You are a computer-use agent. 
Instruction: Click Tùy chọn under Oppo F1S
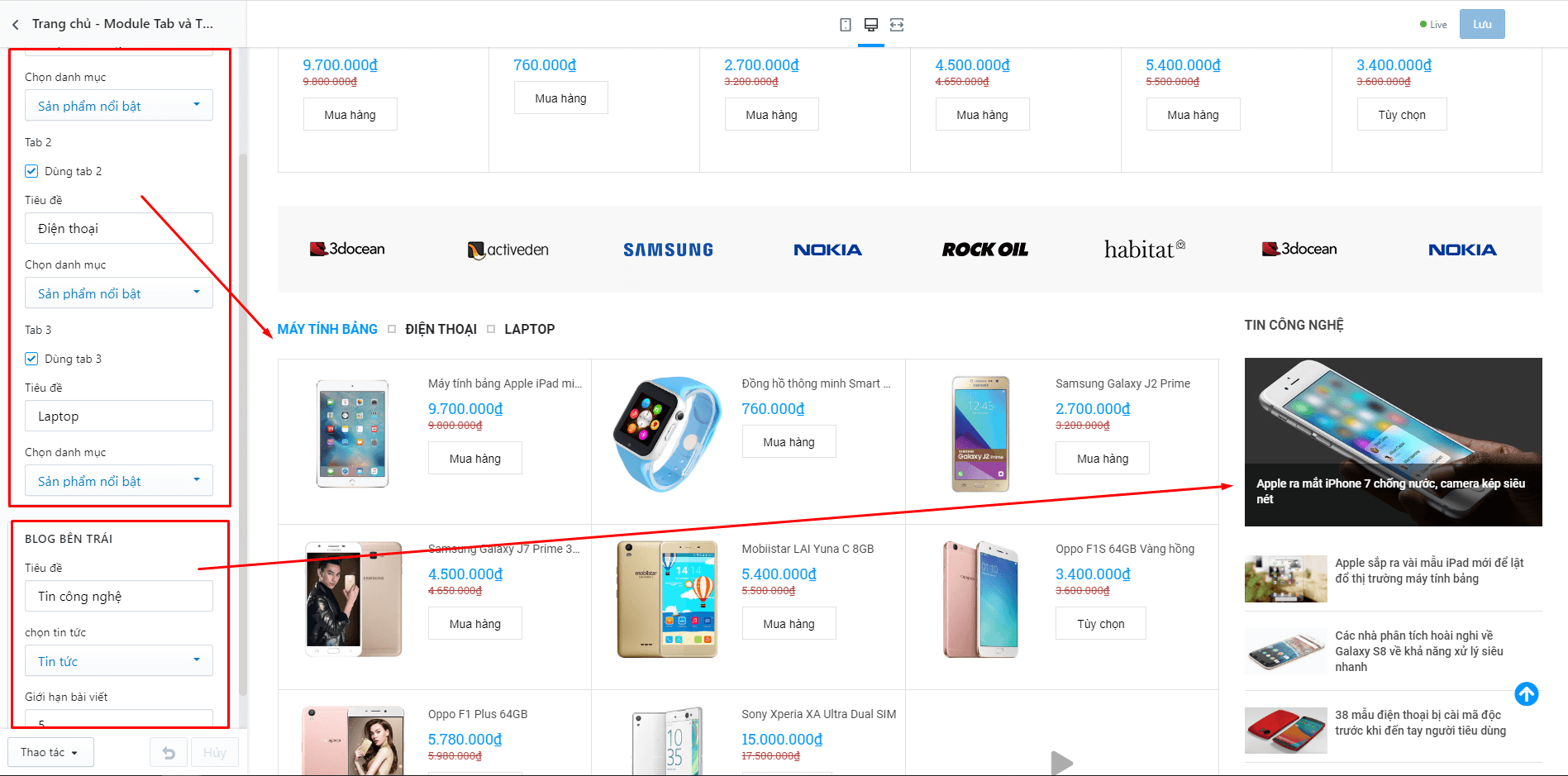1100,624
